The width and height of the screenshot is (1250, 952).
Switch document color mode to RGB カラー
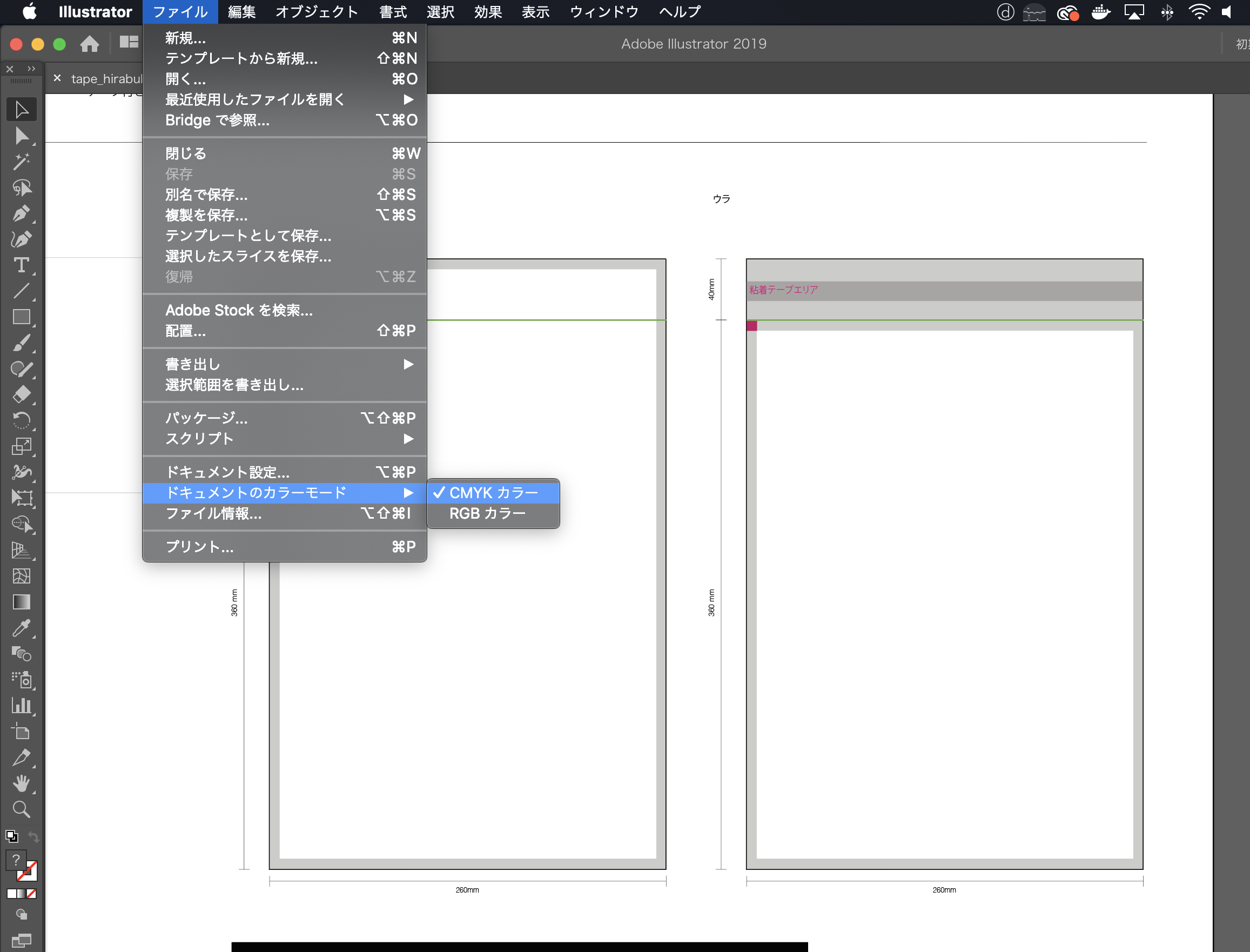487,513
